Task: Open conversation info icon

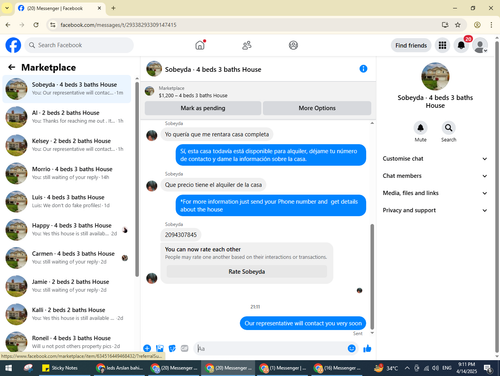Action: (363, 69)
